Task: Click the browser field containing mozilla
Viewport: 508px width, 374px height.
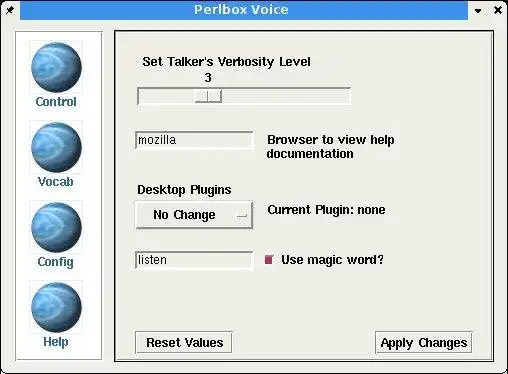Action: (194, 140)
